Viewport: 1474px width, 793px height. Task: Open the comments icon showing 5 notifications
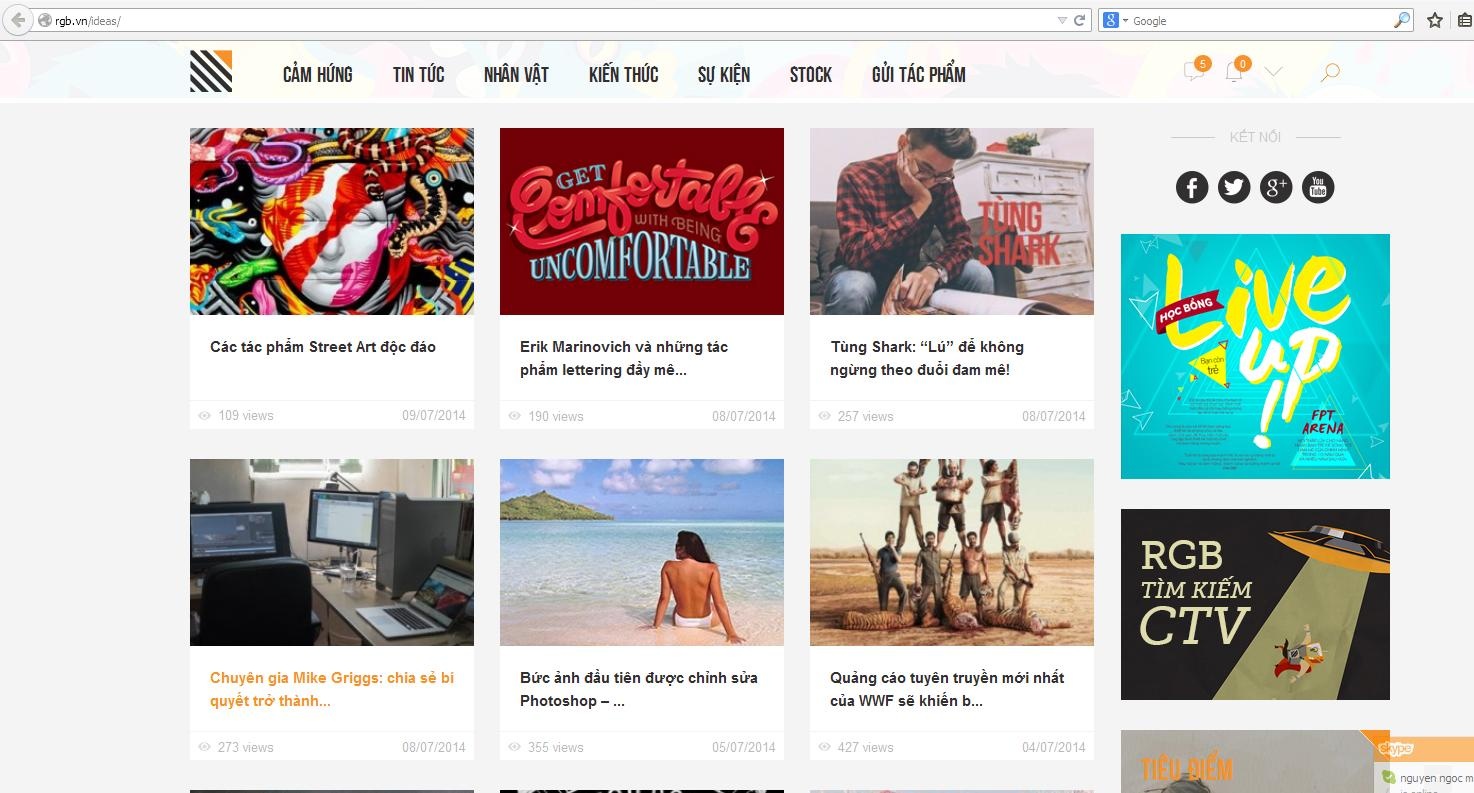1192,72
